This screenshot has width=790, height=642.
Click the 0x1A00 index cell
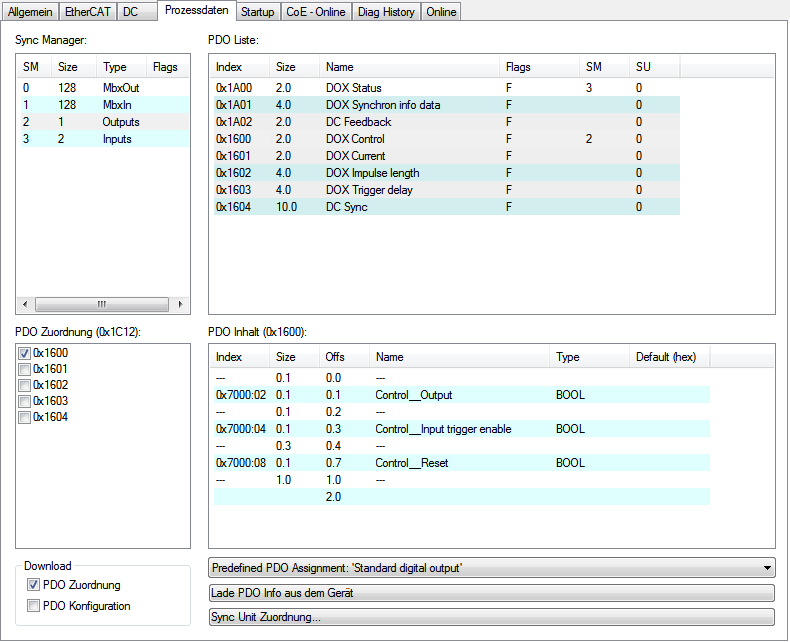(234, 88)
